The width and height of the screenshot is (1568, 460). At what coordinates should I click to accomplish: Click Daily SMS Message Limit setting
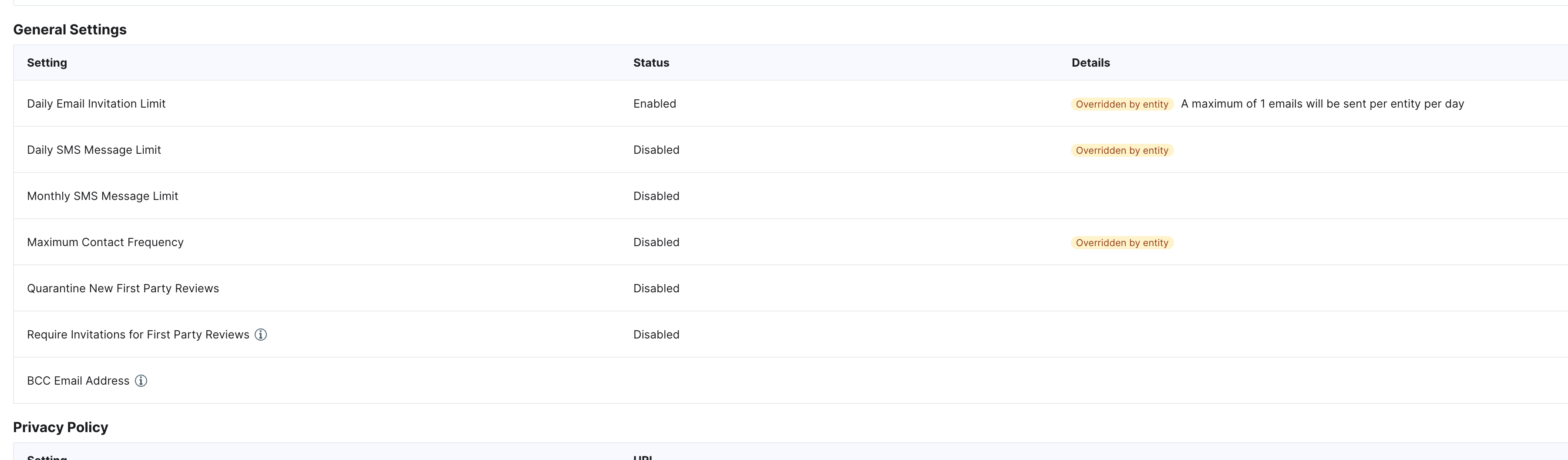coord(94,150)
